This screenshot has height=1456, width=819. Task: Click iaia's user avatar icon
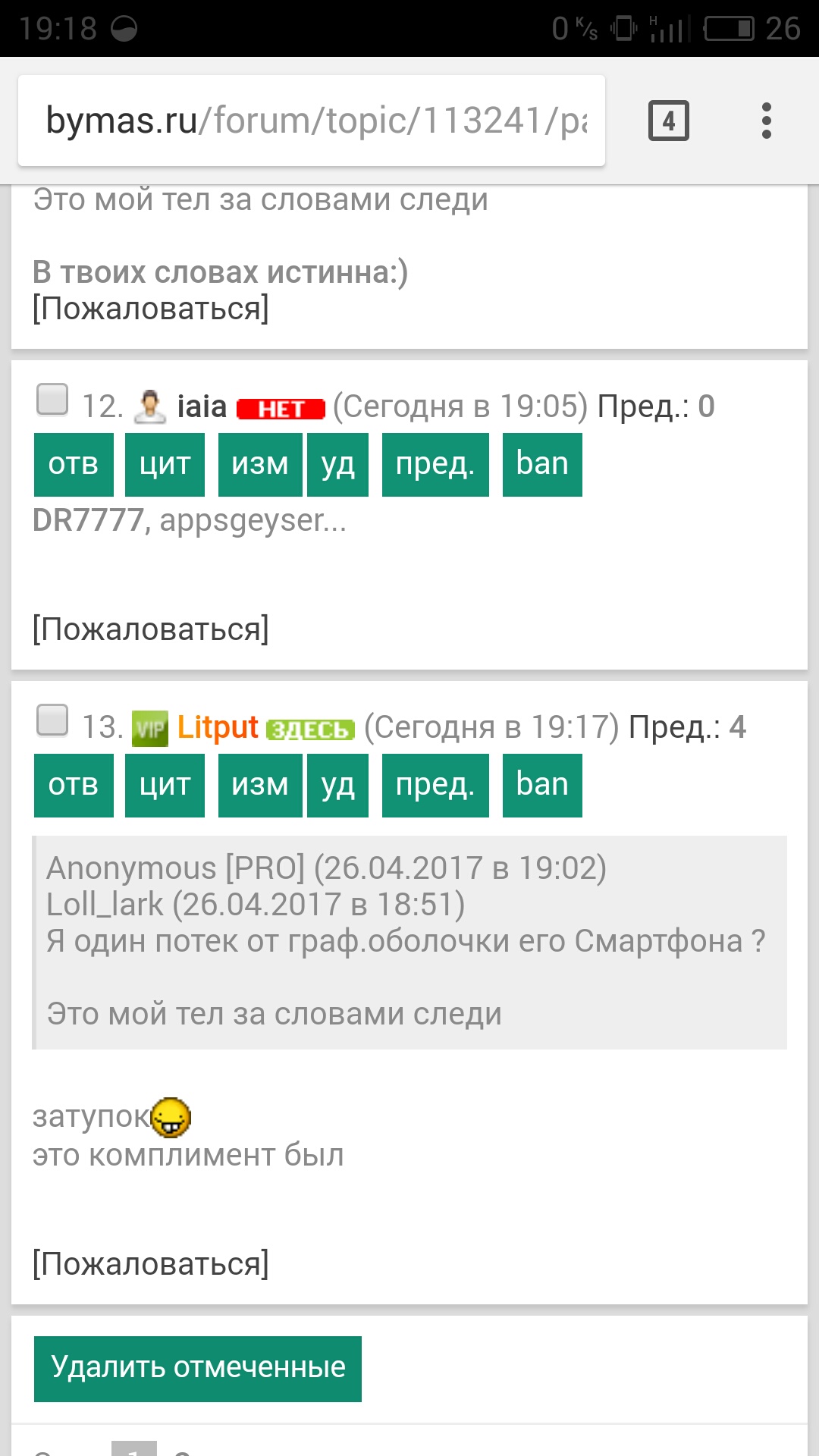(x=149, y=406)
